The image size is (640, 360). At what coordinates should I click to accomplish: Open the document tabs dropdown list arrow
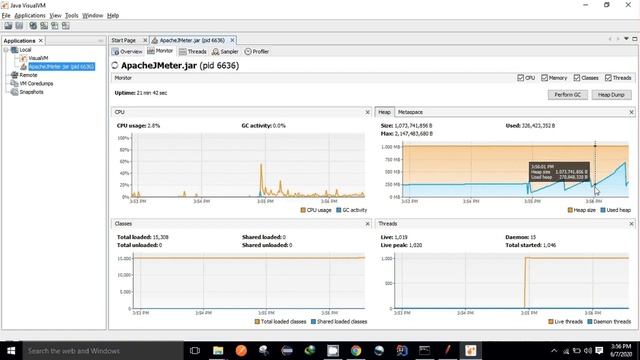626,39
